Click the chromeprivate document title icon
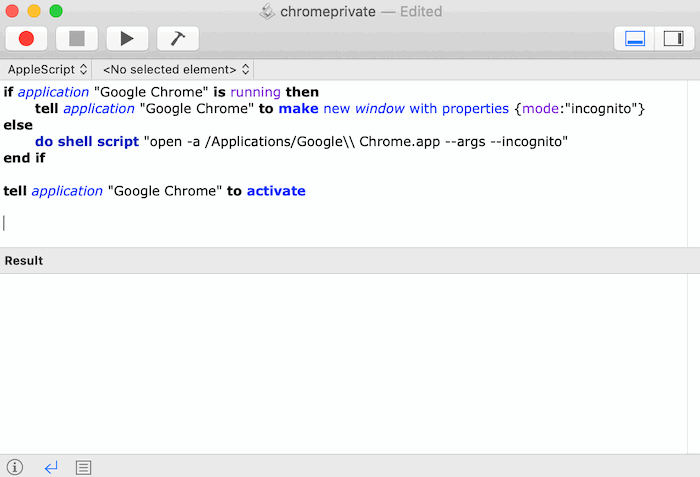 pos(267,12)
